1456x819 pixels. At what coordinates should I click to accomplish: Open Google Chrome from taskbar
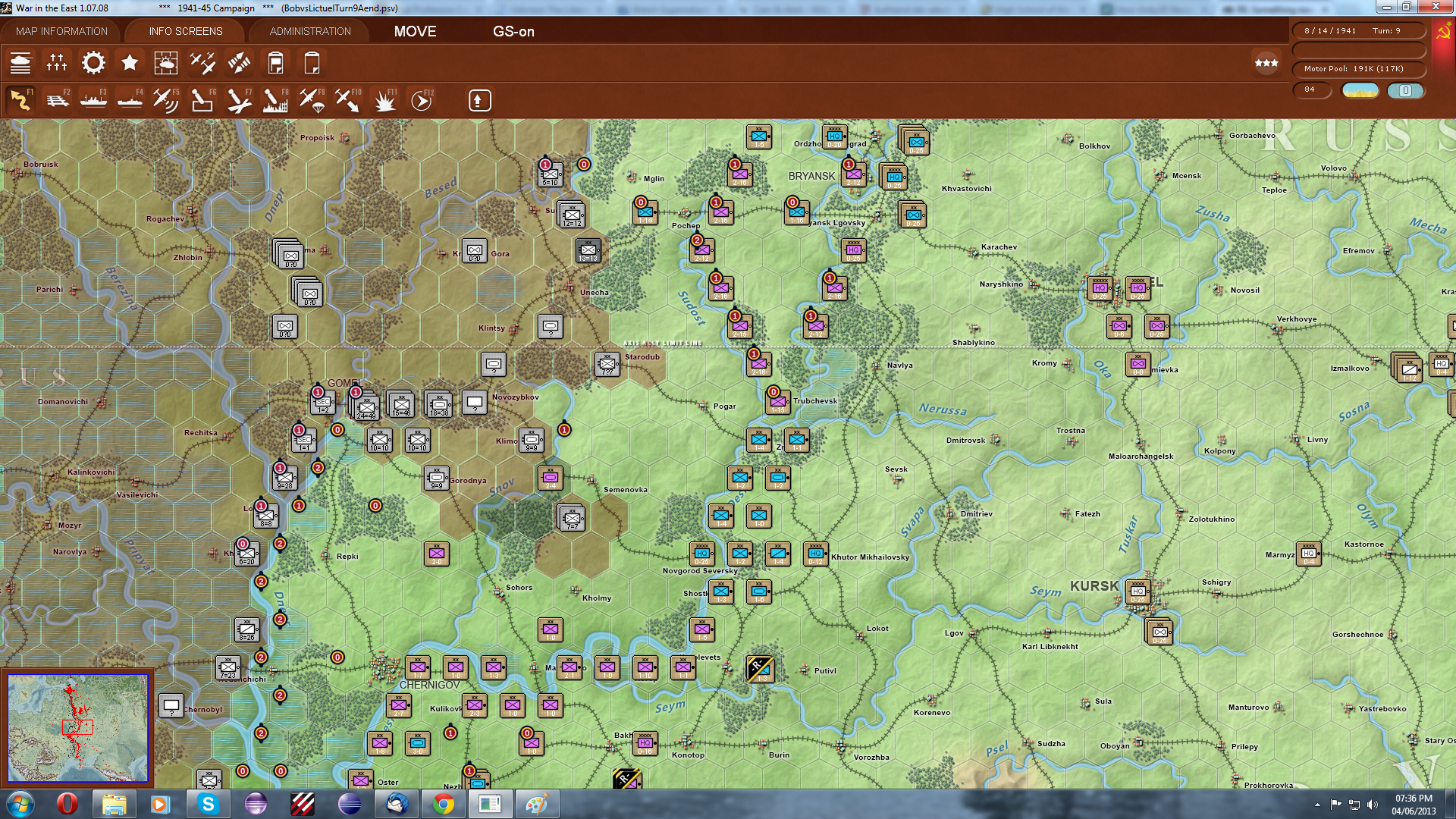(x=444, y=804)
